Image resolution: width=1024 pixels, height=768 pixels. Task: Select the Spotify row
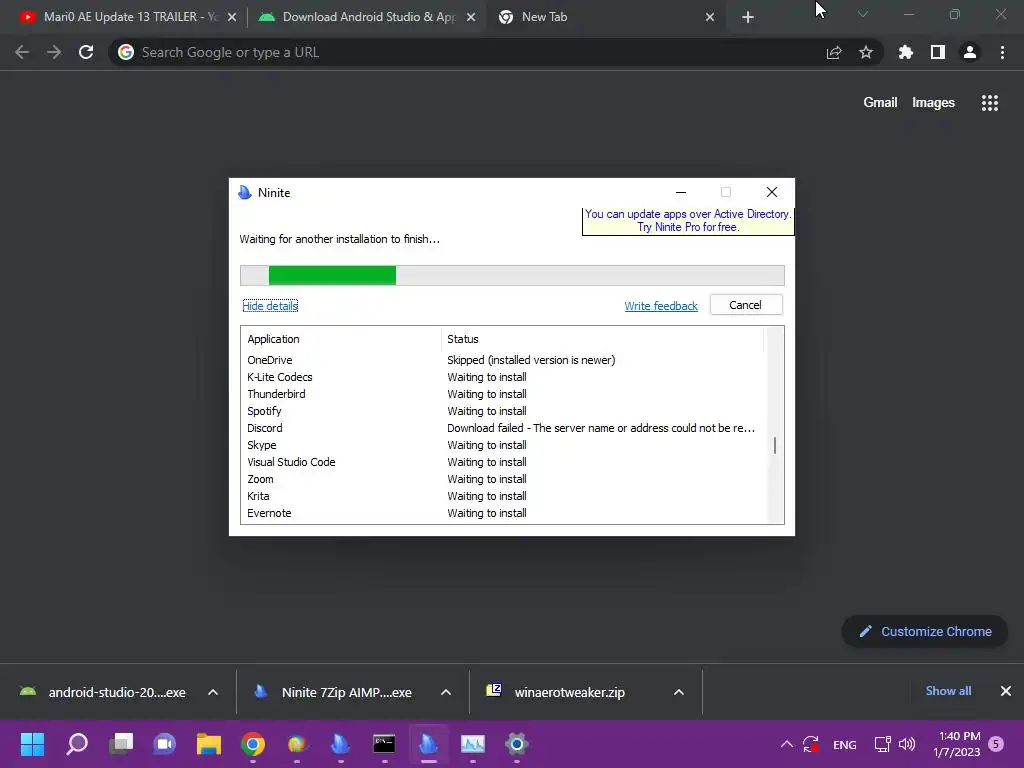point(503,411)
